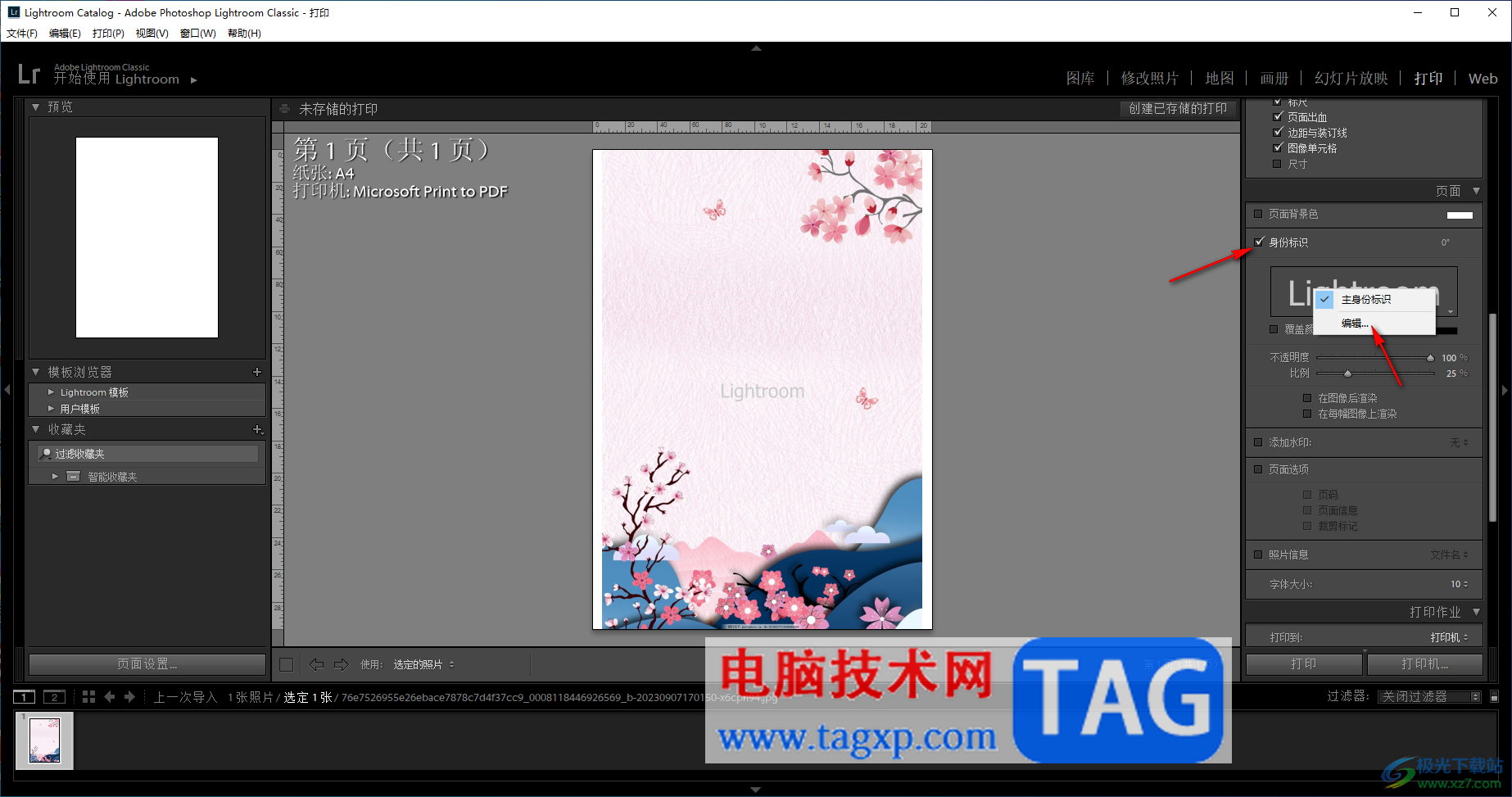Viewport: 1512px width, 797px height.
Task: Open the 使用 选定的照片 dropdown
Action: (424, 664)
